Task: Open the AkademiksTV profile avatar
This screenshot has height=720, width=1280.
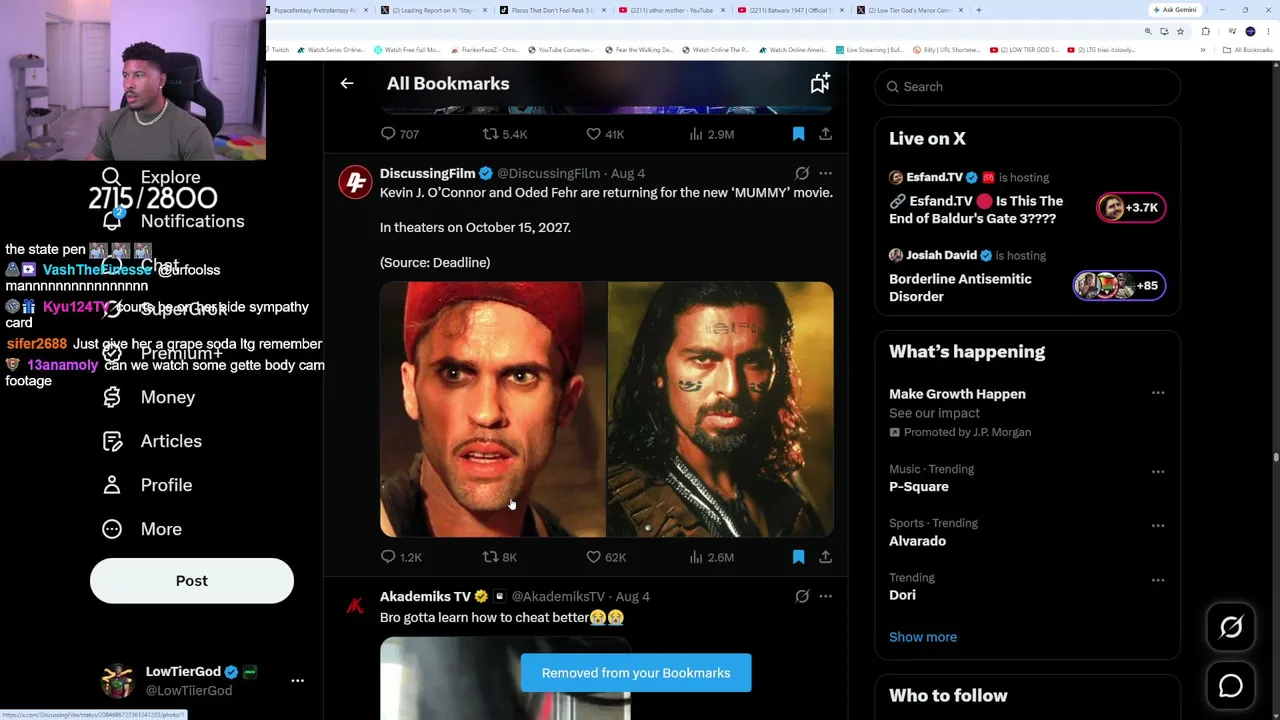Action: point(355,605)
